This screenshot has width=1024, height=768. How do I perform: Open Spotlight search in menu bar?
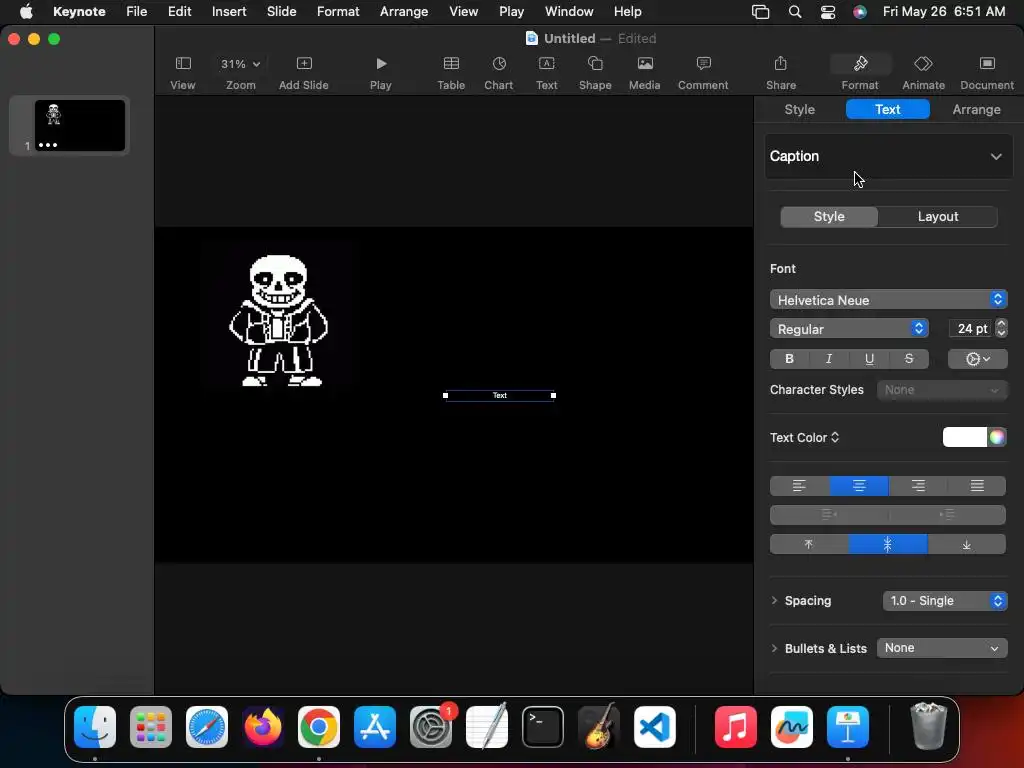pos(795,12)
